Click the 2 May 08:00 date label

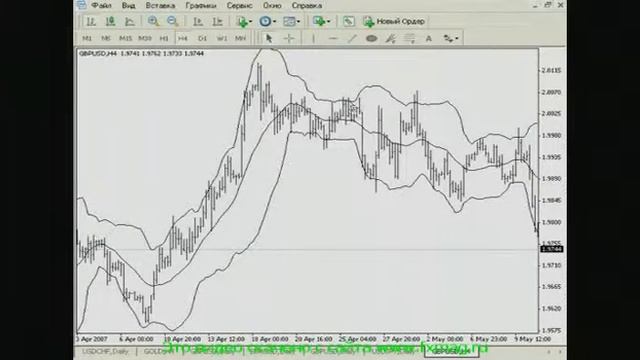445,339
